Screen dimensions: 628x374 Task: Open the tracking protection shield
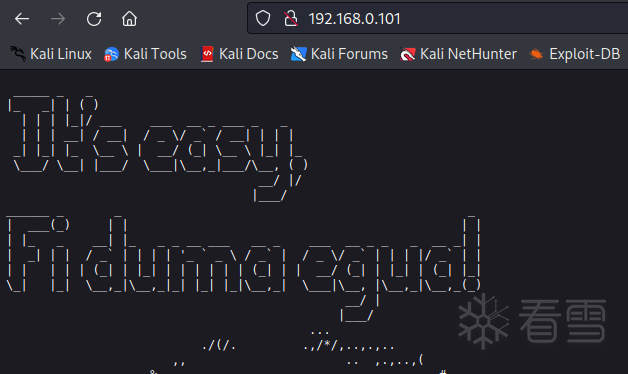click(x=263, y=18)
